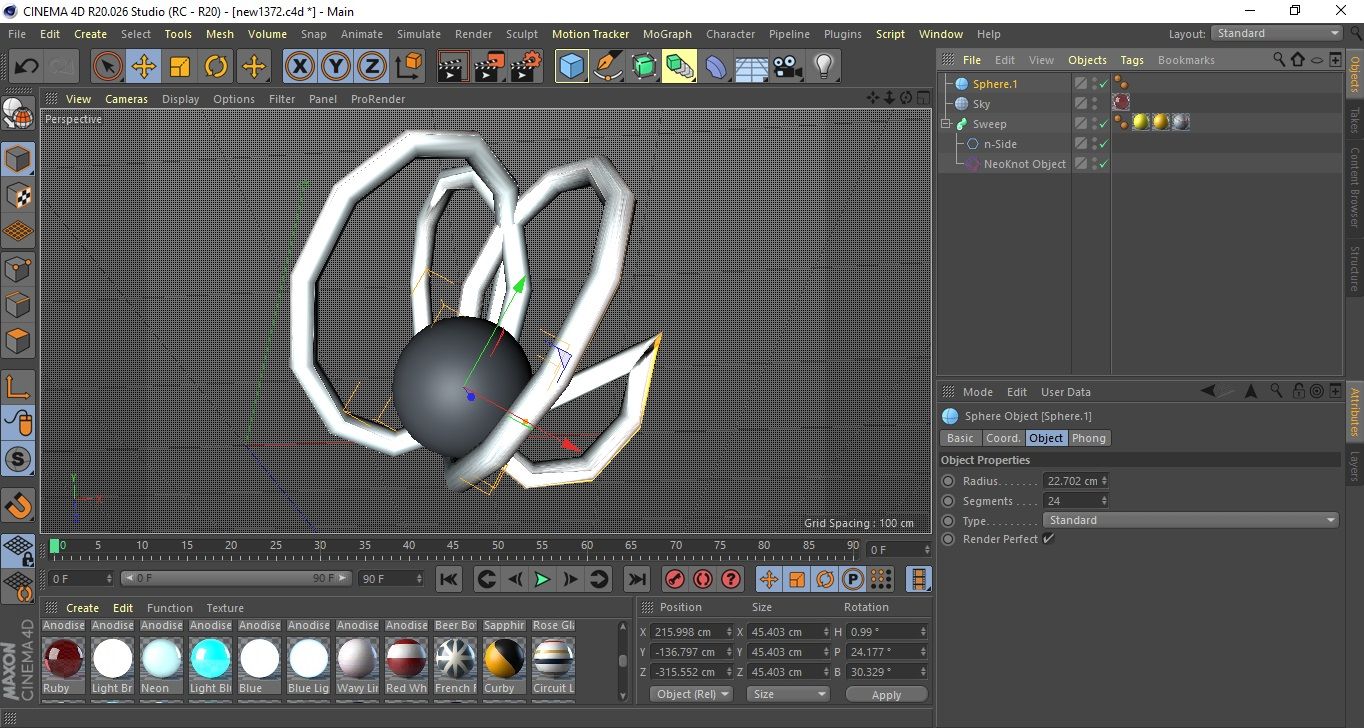Switch to Polygons mode
The width and height of the screenshot is (1364, 728).
coord(18,340)
